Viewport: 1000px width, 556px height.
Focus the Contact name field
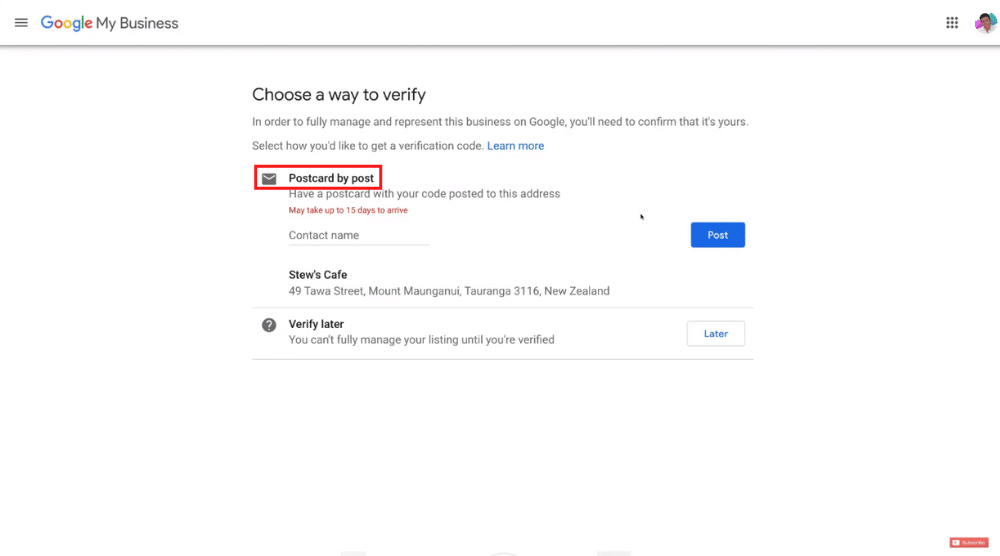pos(359,235)
